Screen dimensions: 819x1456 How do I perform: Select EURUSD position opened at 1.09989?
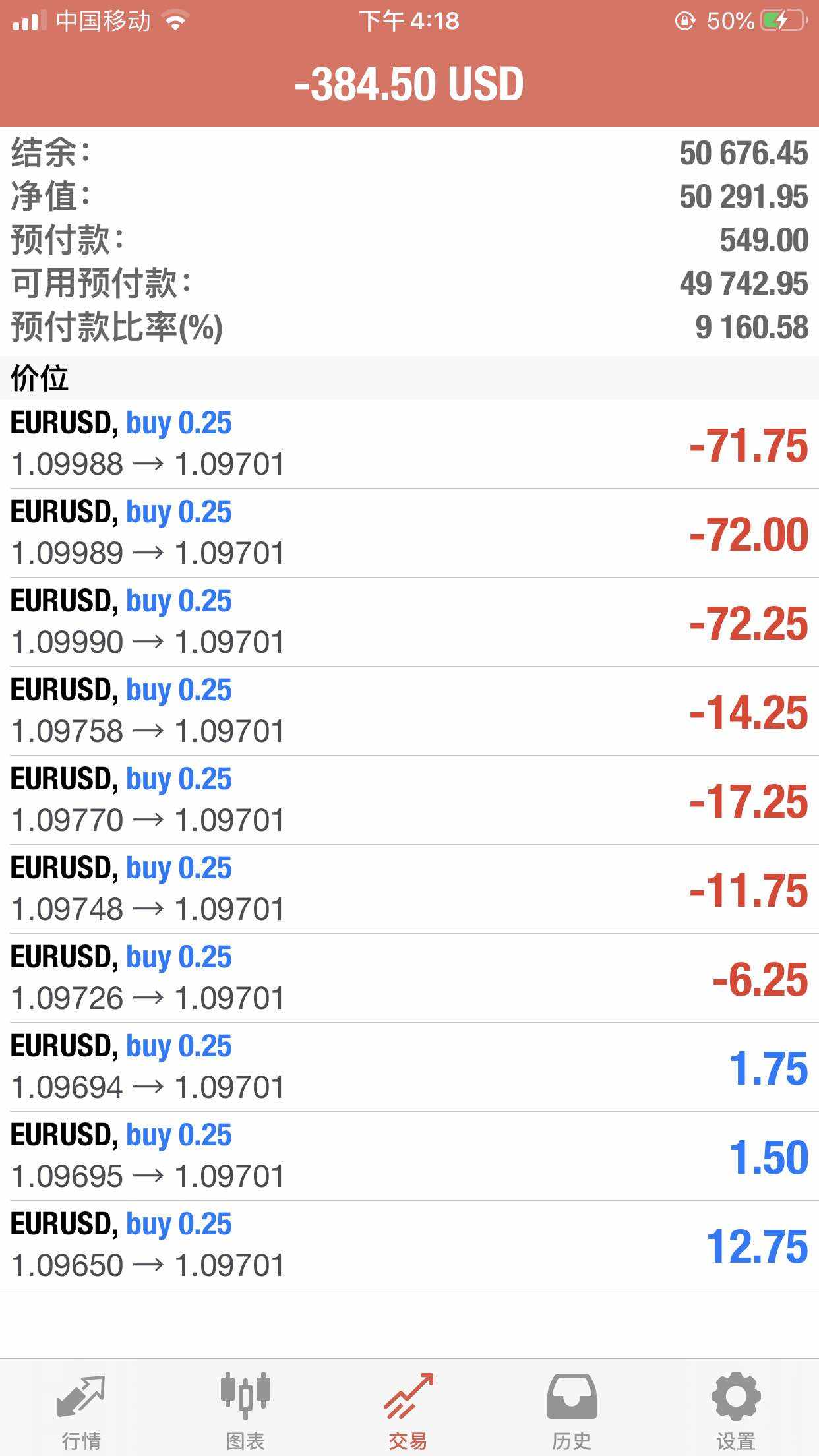click(x=409, y=533)
